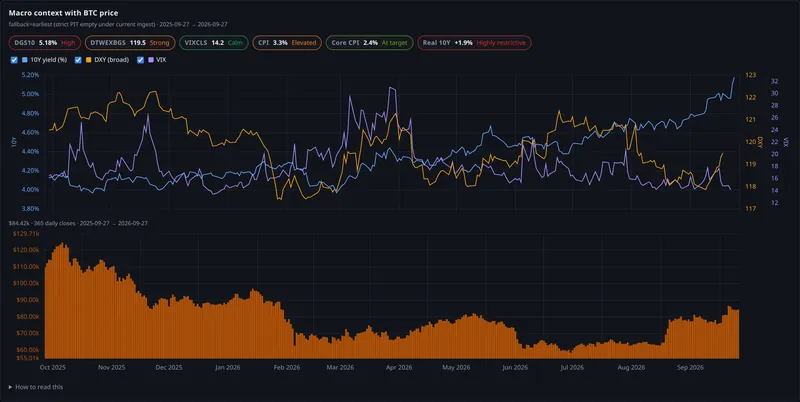Click the 'May 2026' x-axis label
This screenshot has height=402, width=800.
click(456, 367)
